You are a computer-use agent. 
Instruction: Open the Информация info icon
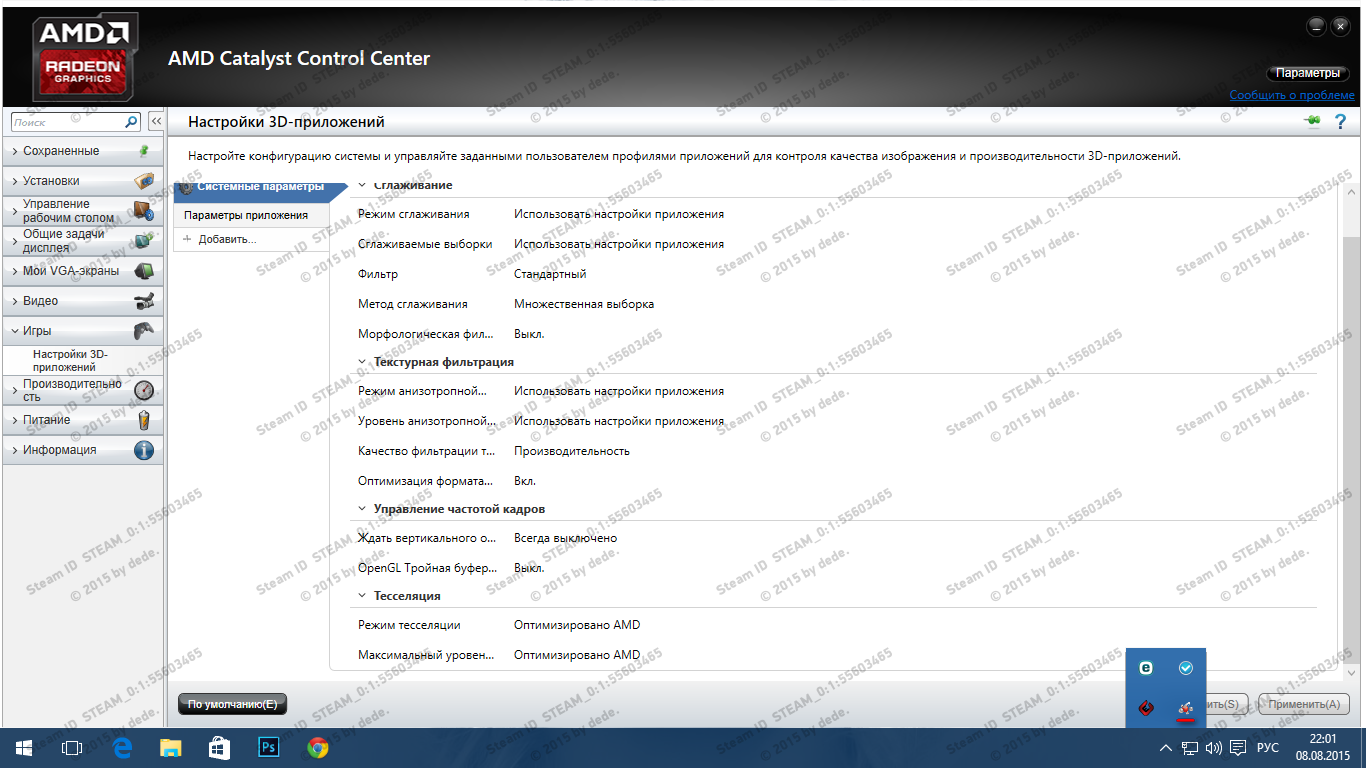pos(144,450)
